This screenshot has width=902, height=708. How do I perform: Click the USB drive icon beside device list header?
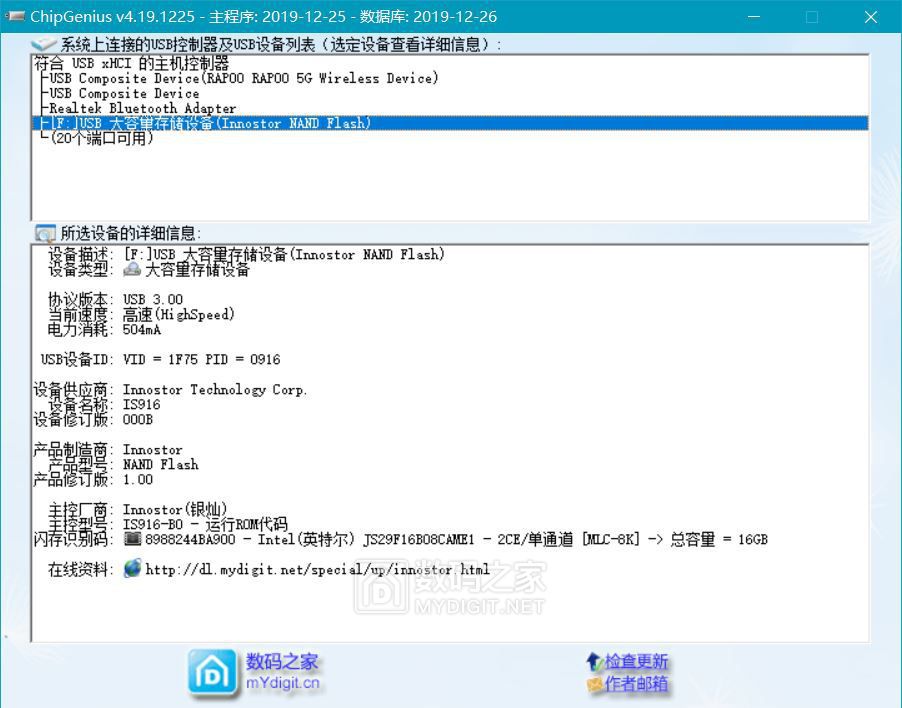[x=44, y=44]
